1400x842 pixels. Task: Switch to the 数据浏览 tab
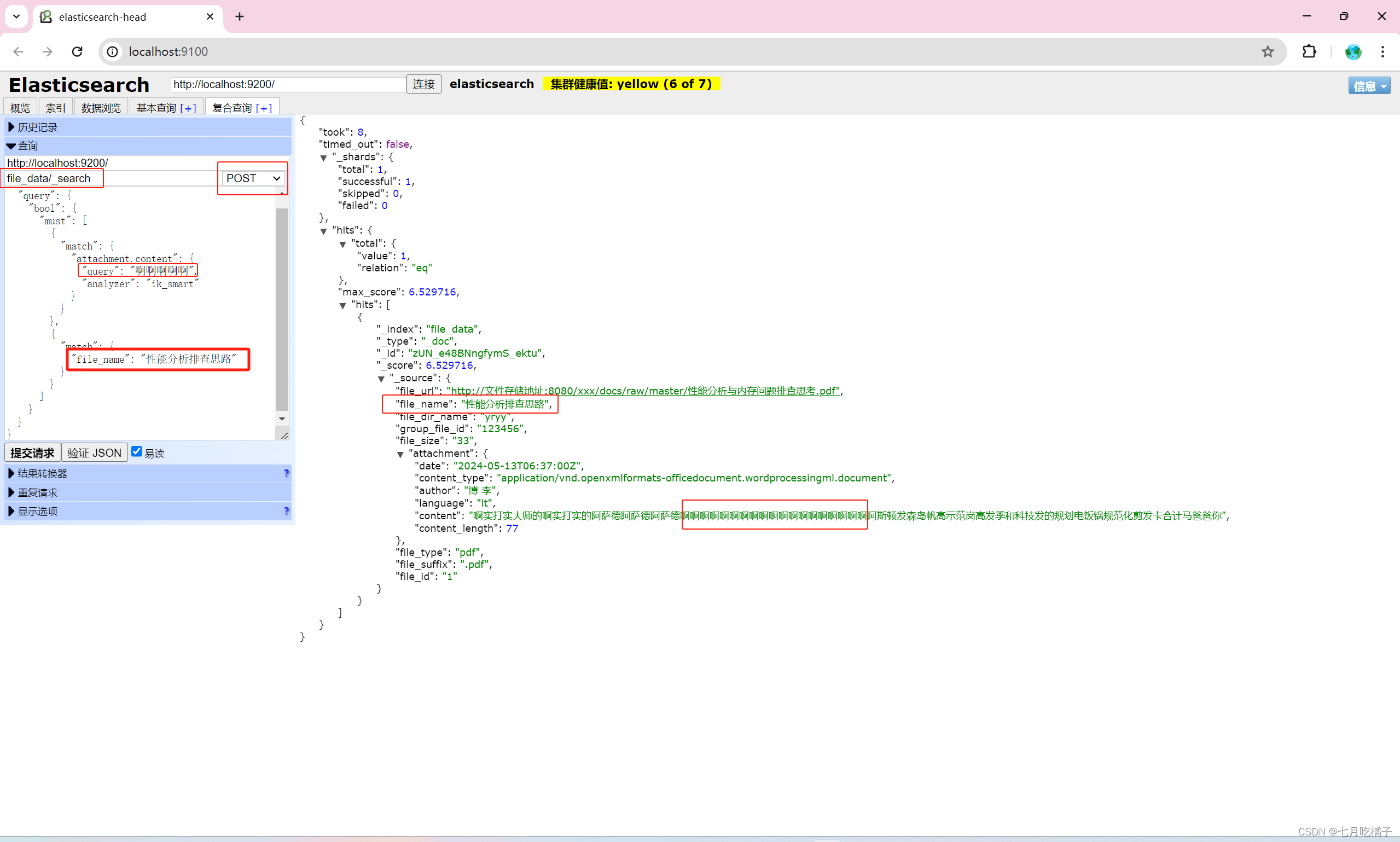pyautogui.click(x=101, y=107)
